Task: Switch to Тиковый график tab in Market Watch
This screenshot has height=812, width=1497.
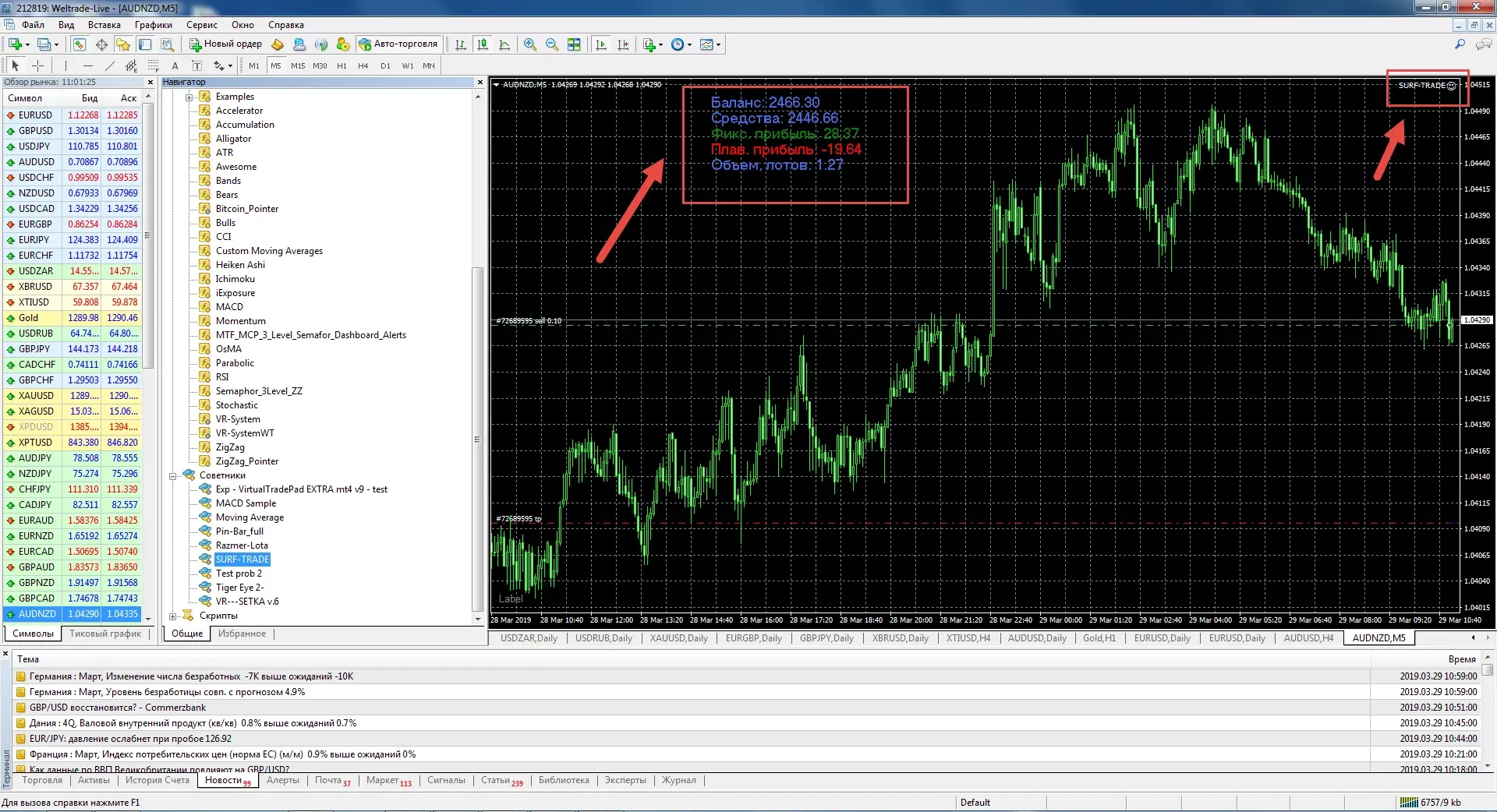Action: pyautogui.click(x=105, y=634)
